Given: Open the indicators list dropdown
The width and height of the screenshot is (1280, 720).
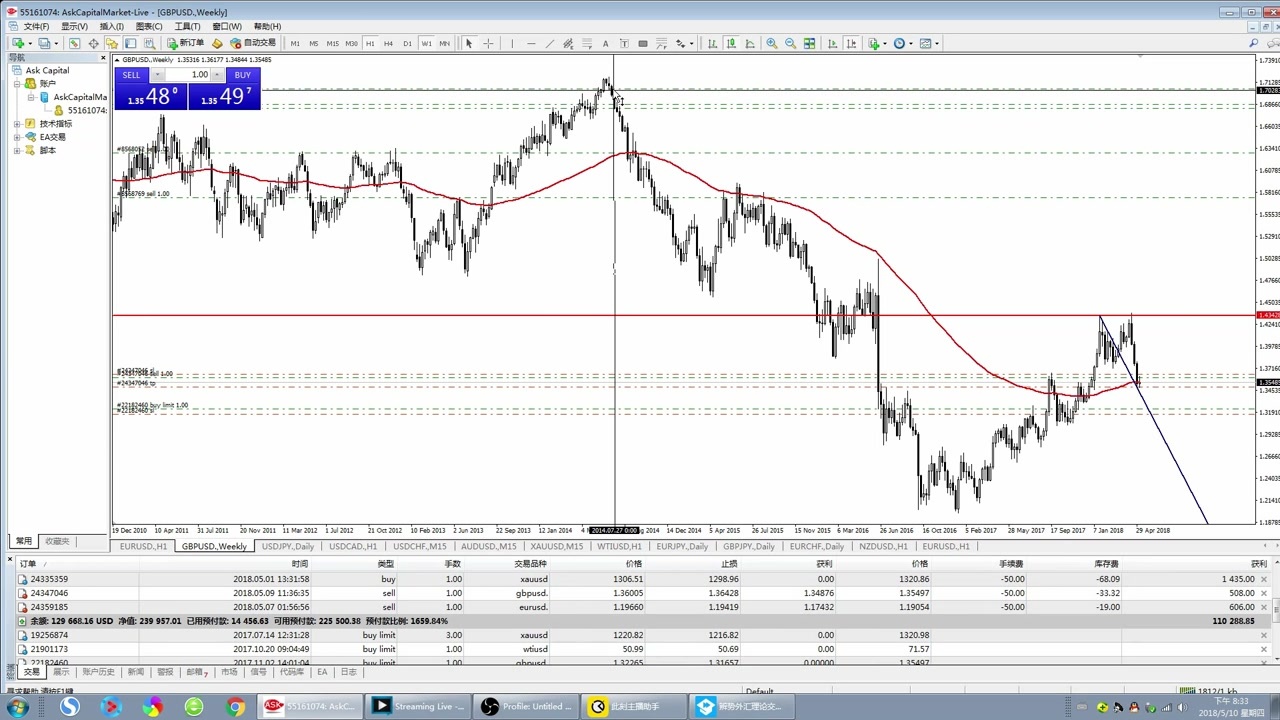Looking at the screenshot, I should 877,43.
